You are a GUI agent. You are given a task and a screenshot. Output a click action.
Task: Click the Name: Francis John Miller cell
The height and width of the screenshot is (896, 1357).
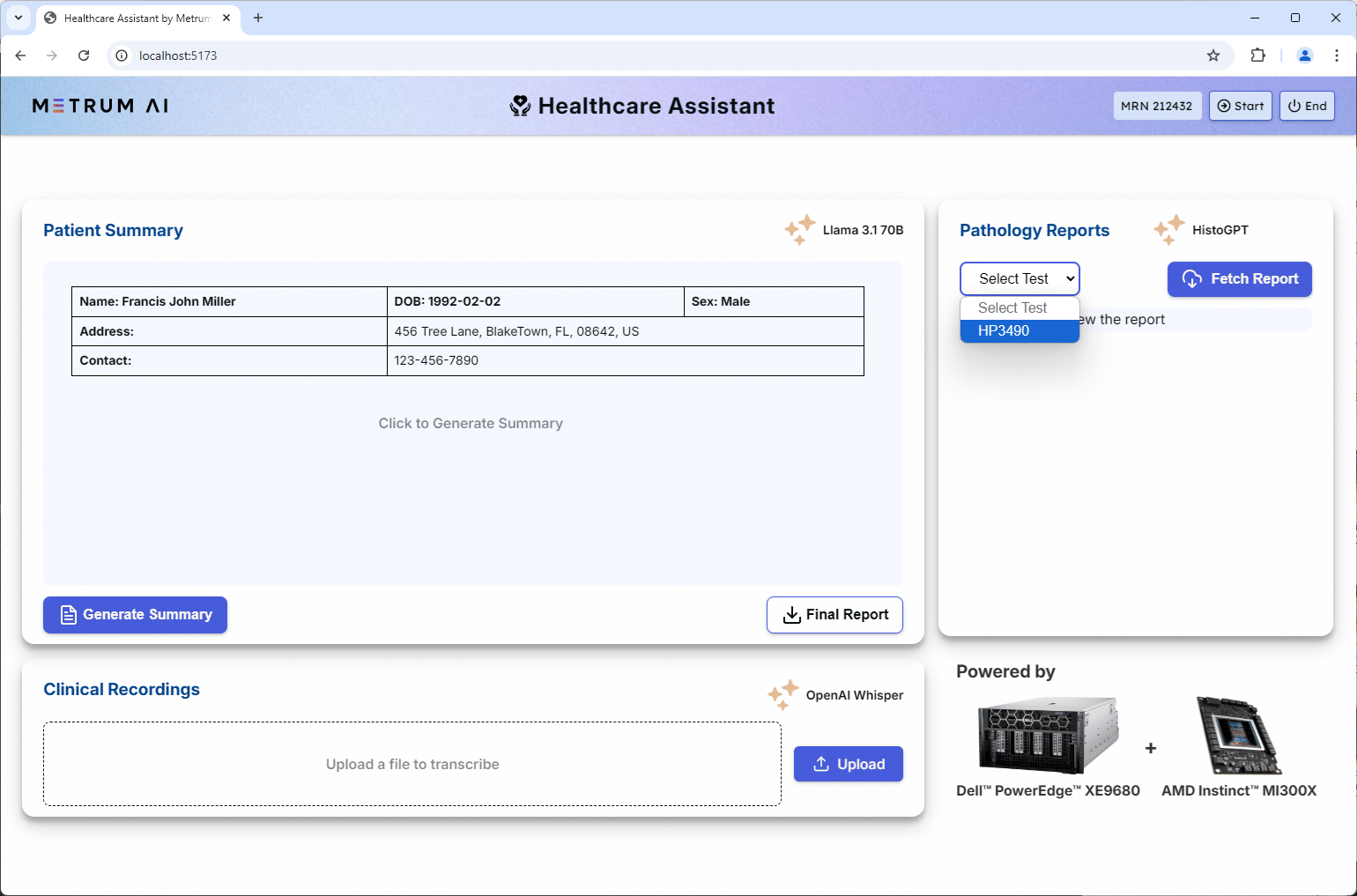pyautogui.click(x=229, y=301)
